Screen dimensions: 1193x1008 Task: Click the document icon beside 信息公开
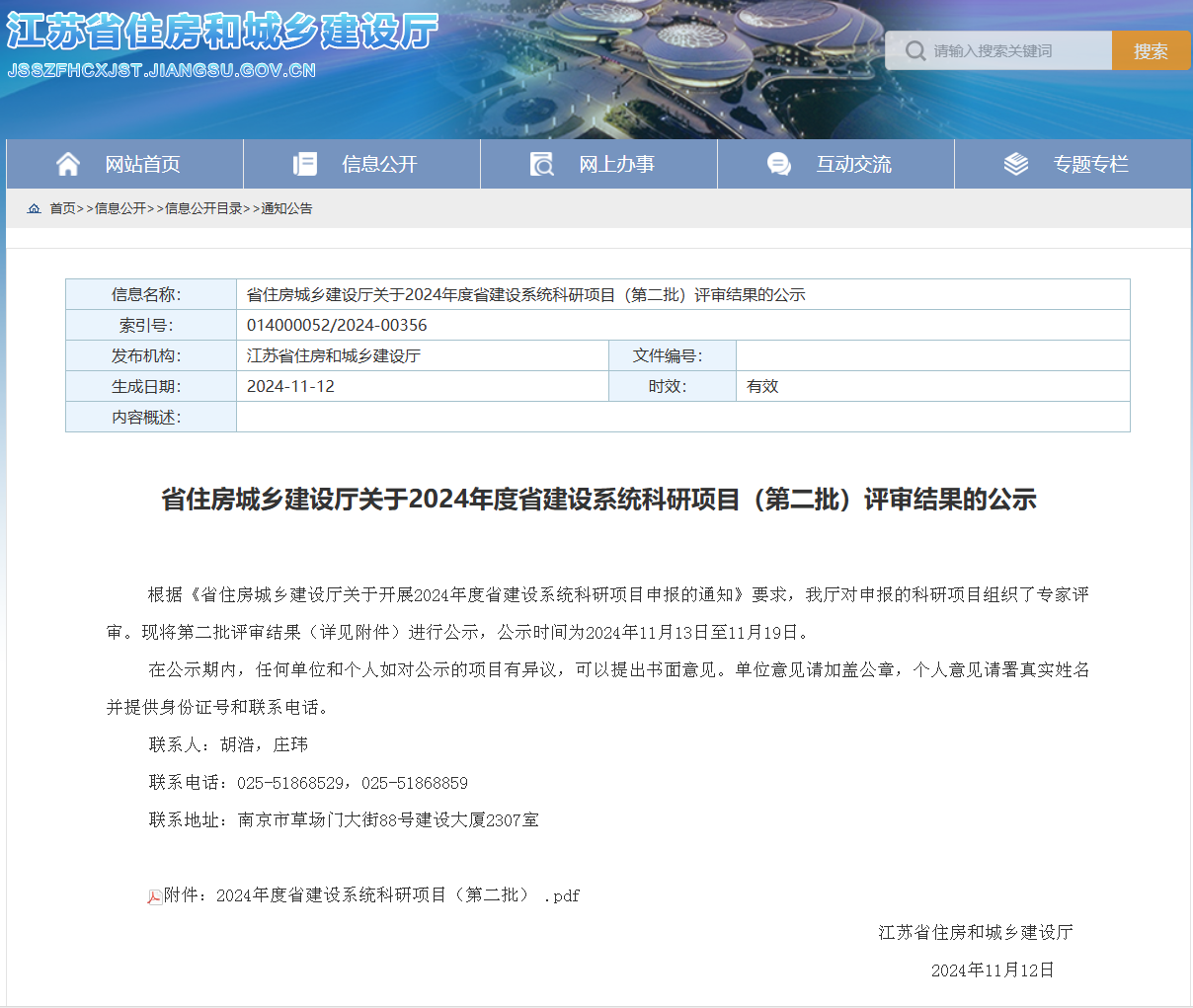pyautogui.click(x=305, y=164)
